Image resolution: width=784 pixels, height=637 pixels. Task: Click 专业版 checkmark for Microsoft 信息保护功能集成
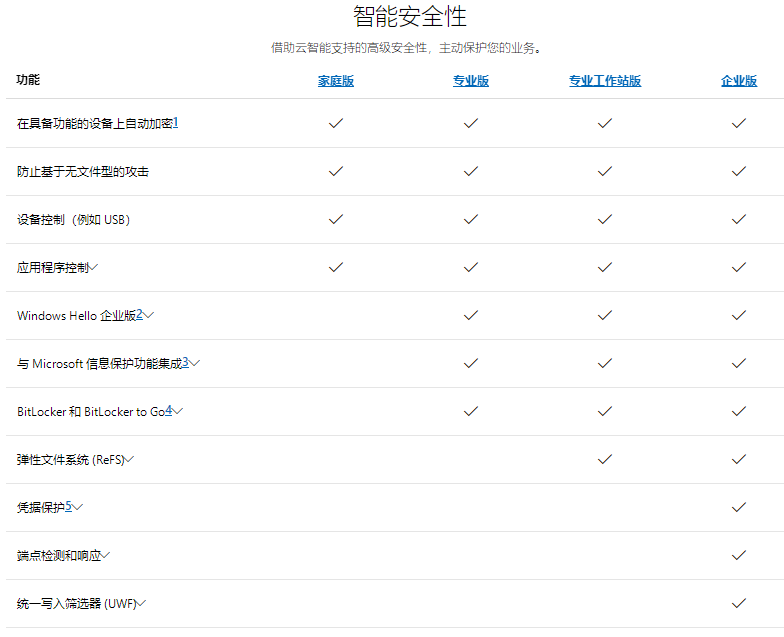[x=470, y=363]
